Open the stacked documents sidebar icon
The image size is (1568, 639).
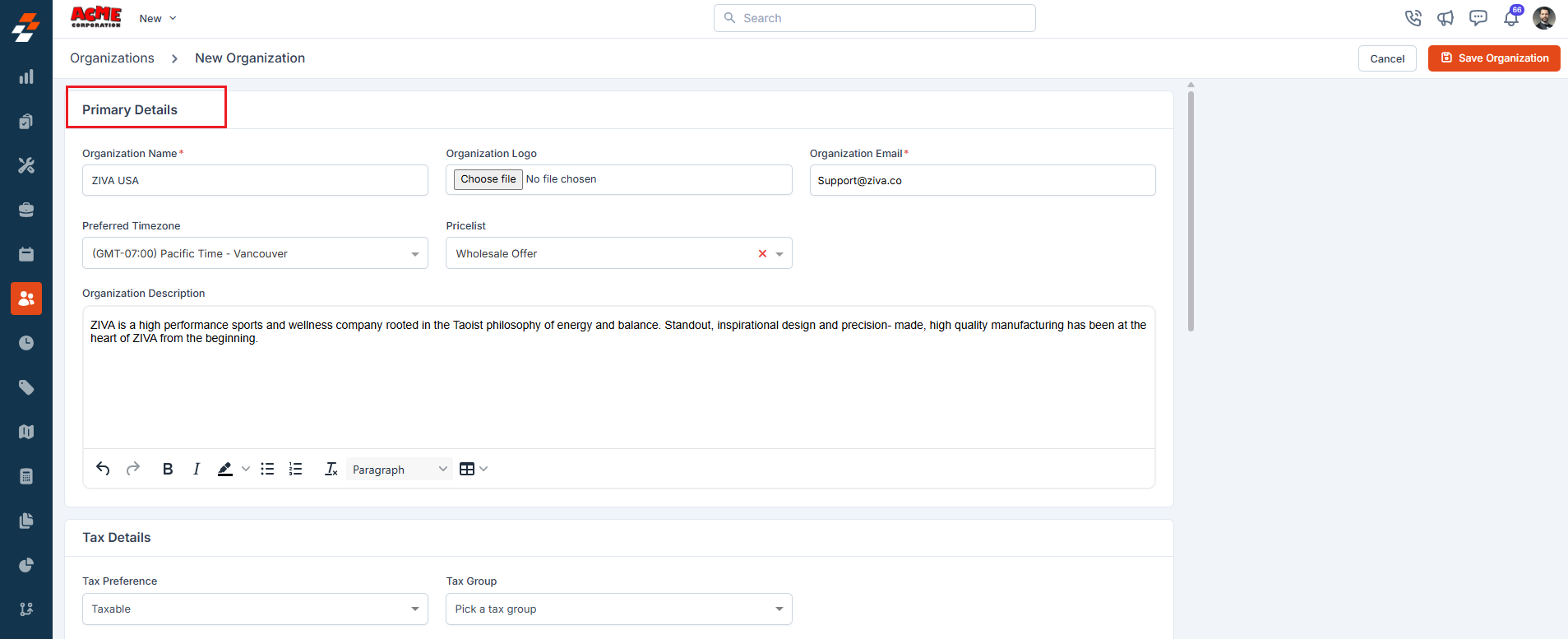pyautogui.click(x=26, y=521)
